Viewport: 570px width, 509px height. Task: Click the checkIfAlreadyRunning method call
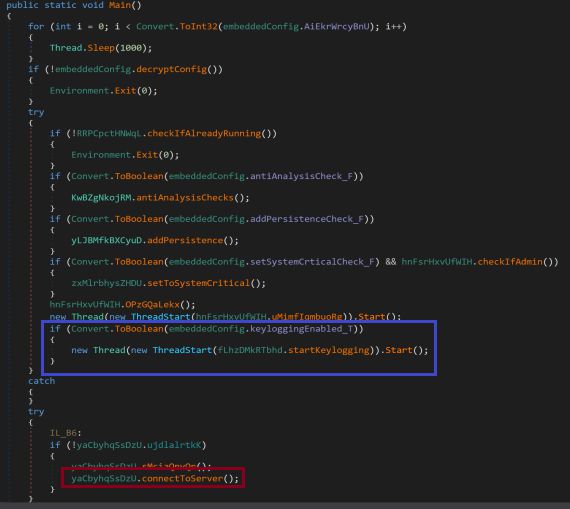pyautogui.click(x=204, y=133)
